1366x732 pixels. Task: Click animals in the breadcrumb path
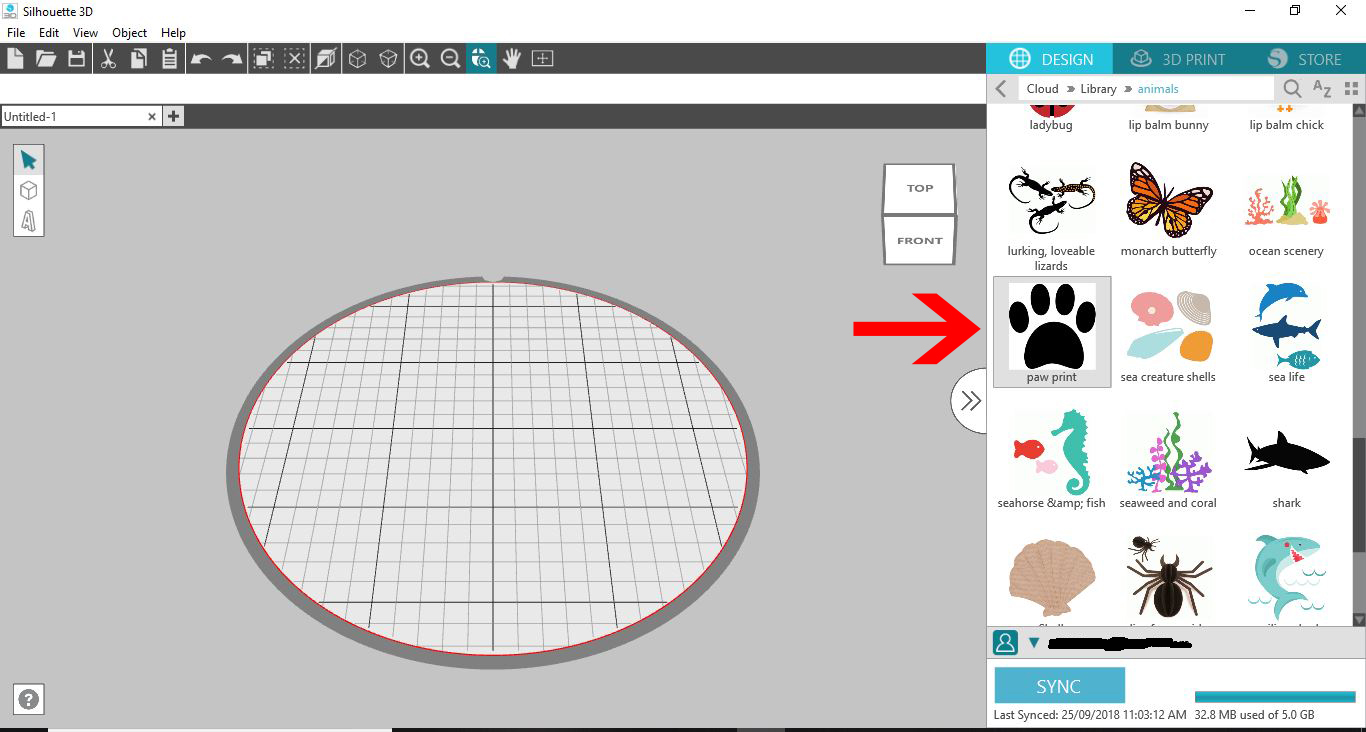click(x=1158, y=89)
